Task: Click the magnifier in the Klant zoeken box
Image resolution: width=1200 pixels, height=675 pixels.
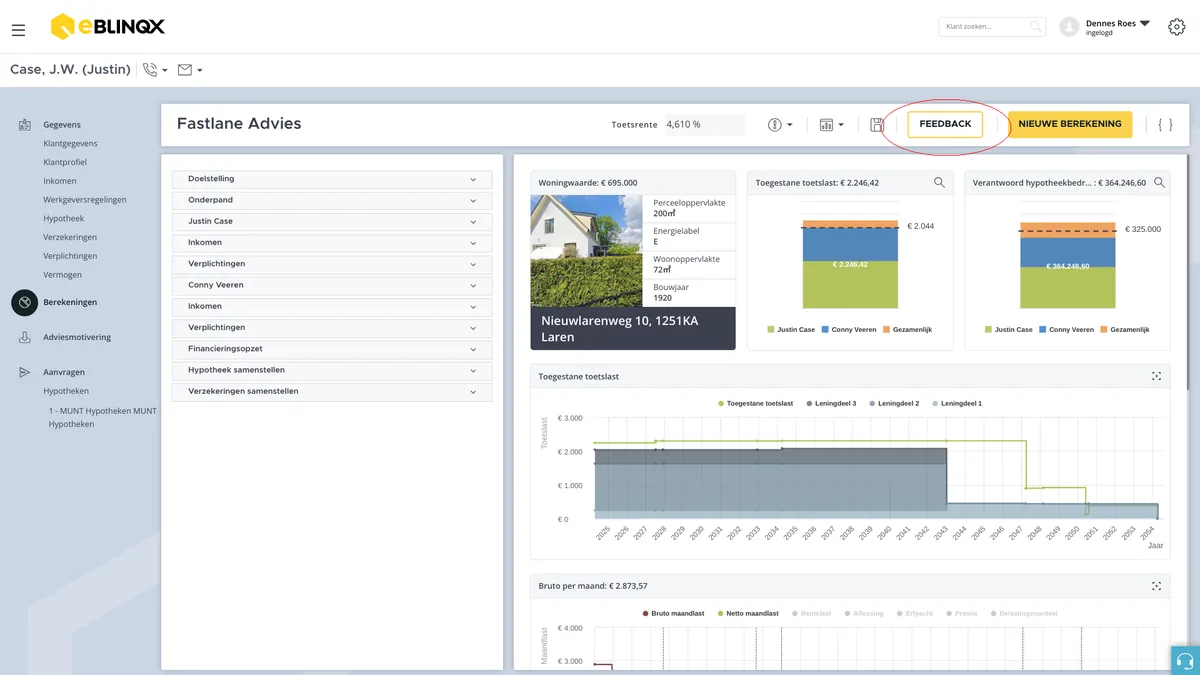Action: 1036,27
